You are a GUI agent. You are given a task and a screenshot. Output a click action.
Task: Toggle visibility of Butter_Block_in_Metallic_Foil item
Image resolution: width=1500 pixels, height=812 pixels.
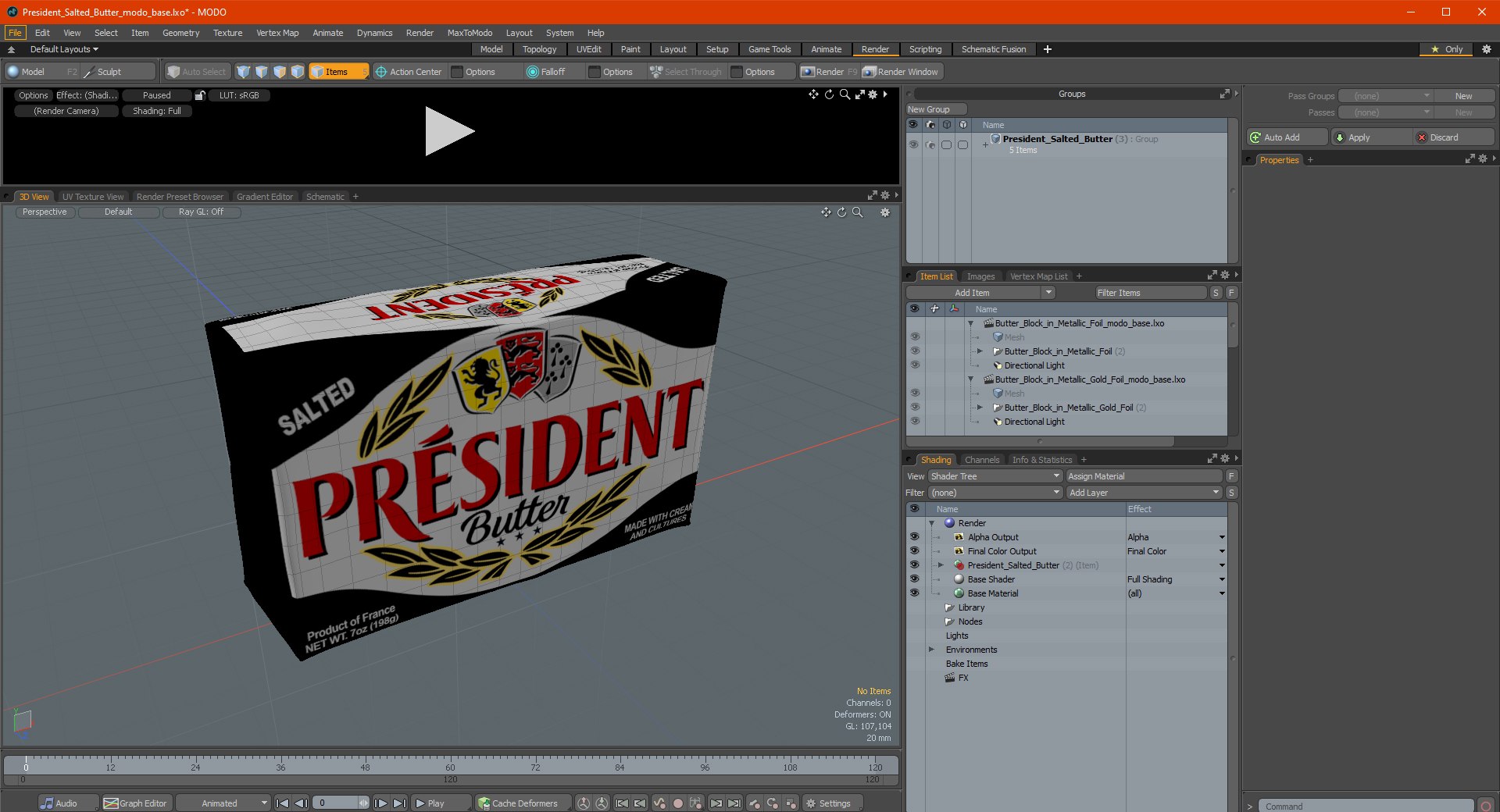pos(915,351)
